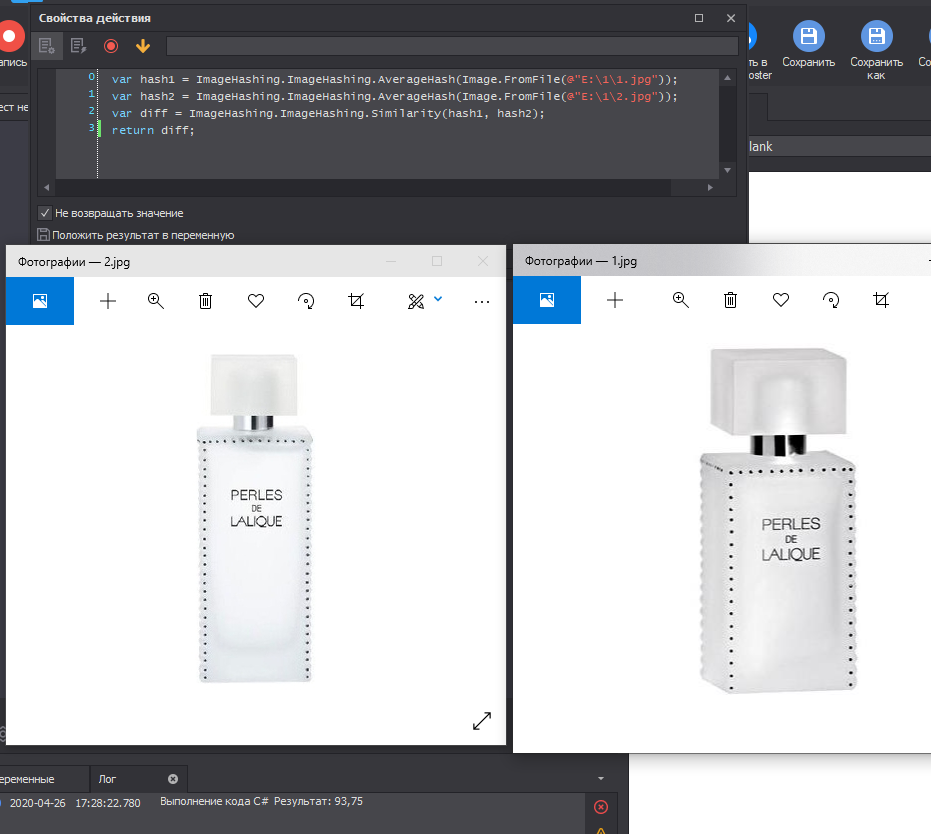This screenshot has width=931, height=834.
Task: Open collection view in 1.jpg Photos window
Action: 547,300
